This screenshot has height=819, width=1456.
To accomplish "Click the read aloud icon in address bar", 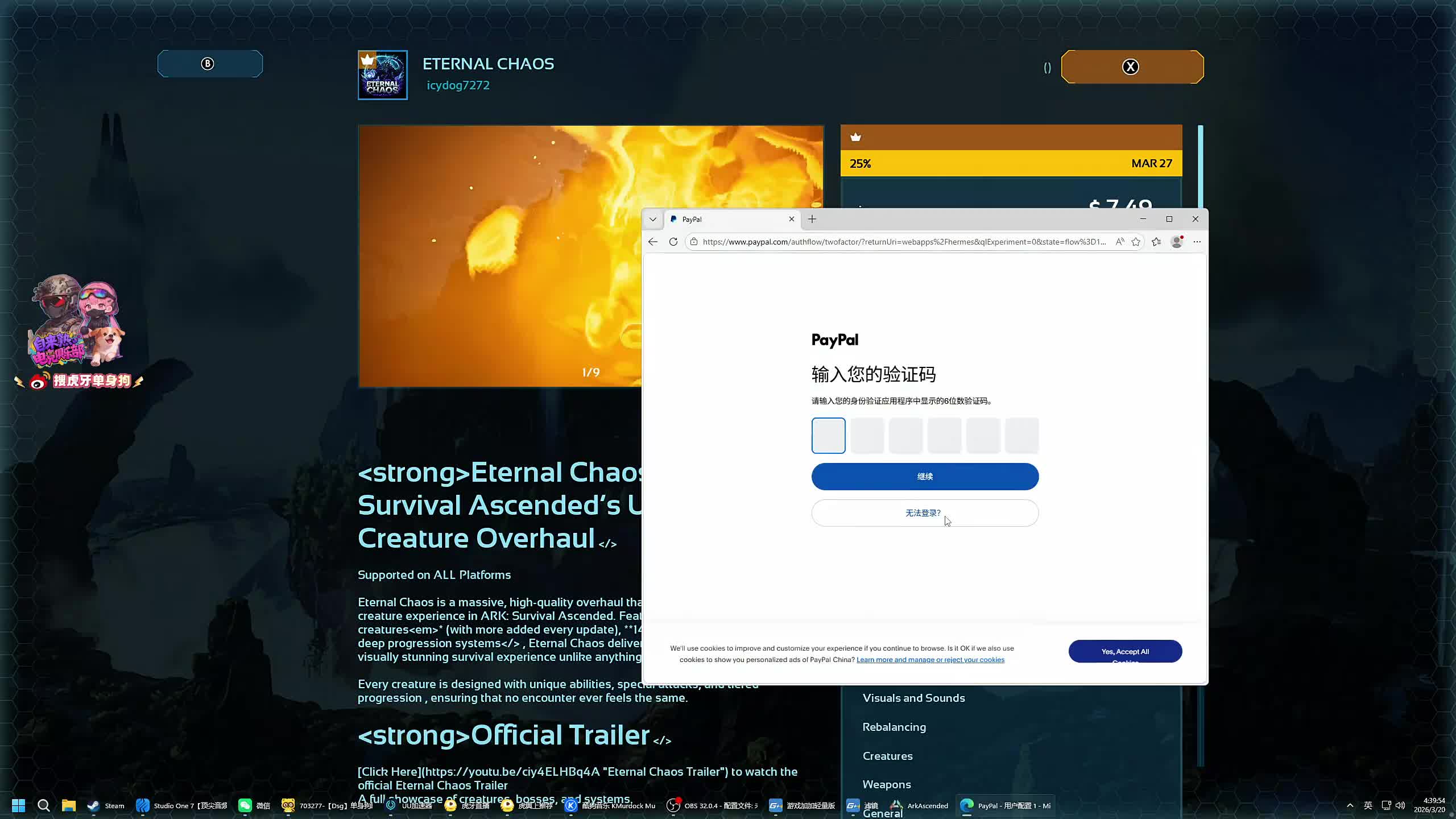I will (1119, 242).
